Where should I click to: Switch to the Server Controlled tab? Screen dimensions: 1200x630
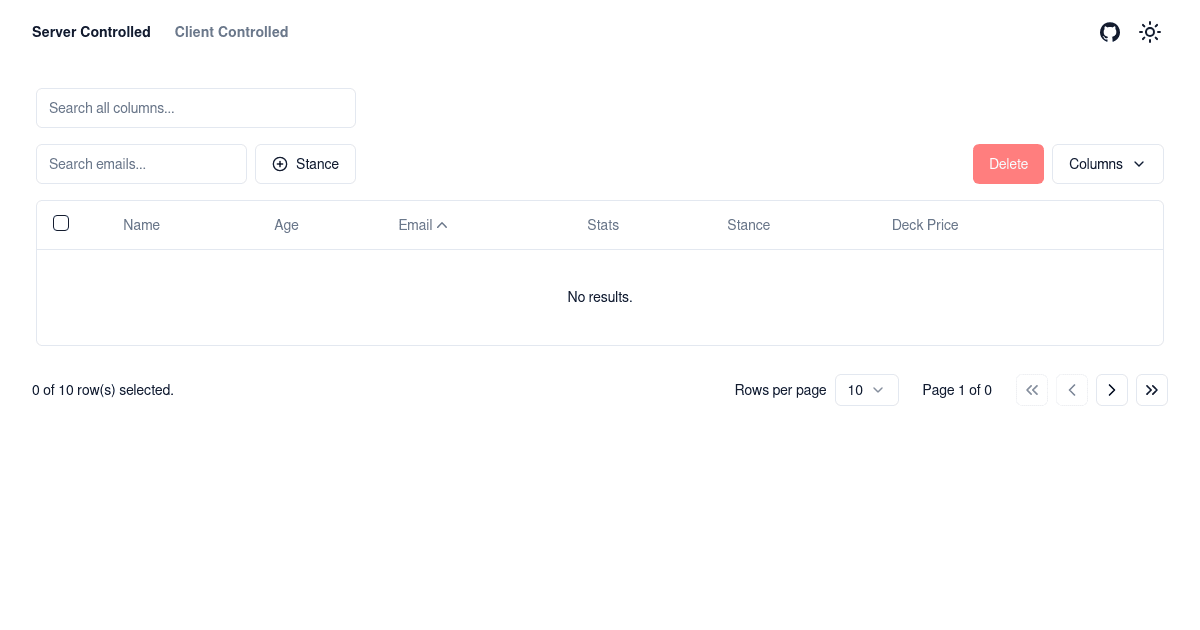91,32
